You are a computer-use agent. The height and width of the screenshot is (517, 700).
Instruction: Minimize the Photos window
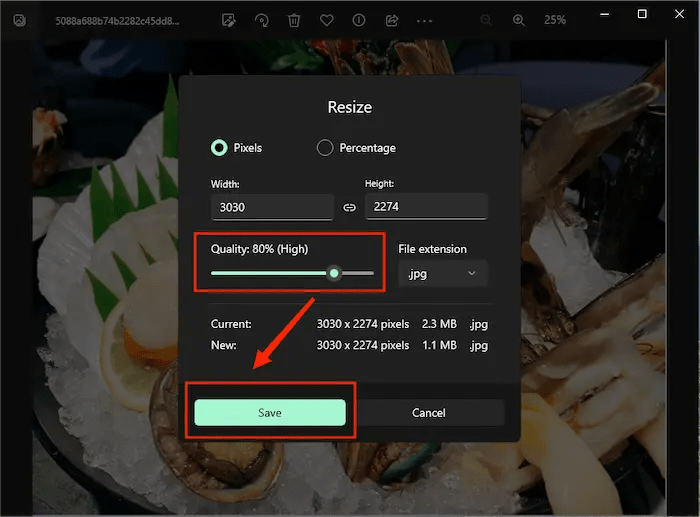pyautogui.click(x=604, y=14)
